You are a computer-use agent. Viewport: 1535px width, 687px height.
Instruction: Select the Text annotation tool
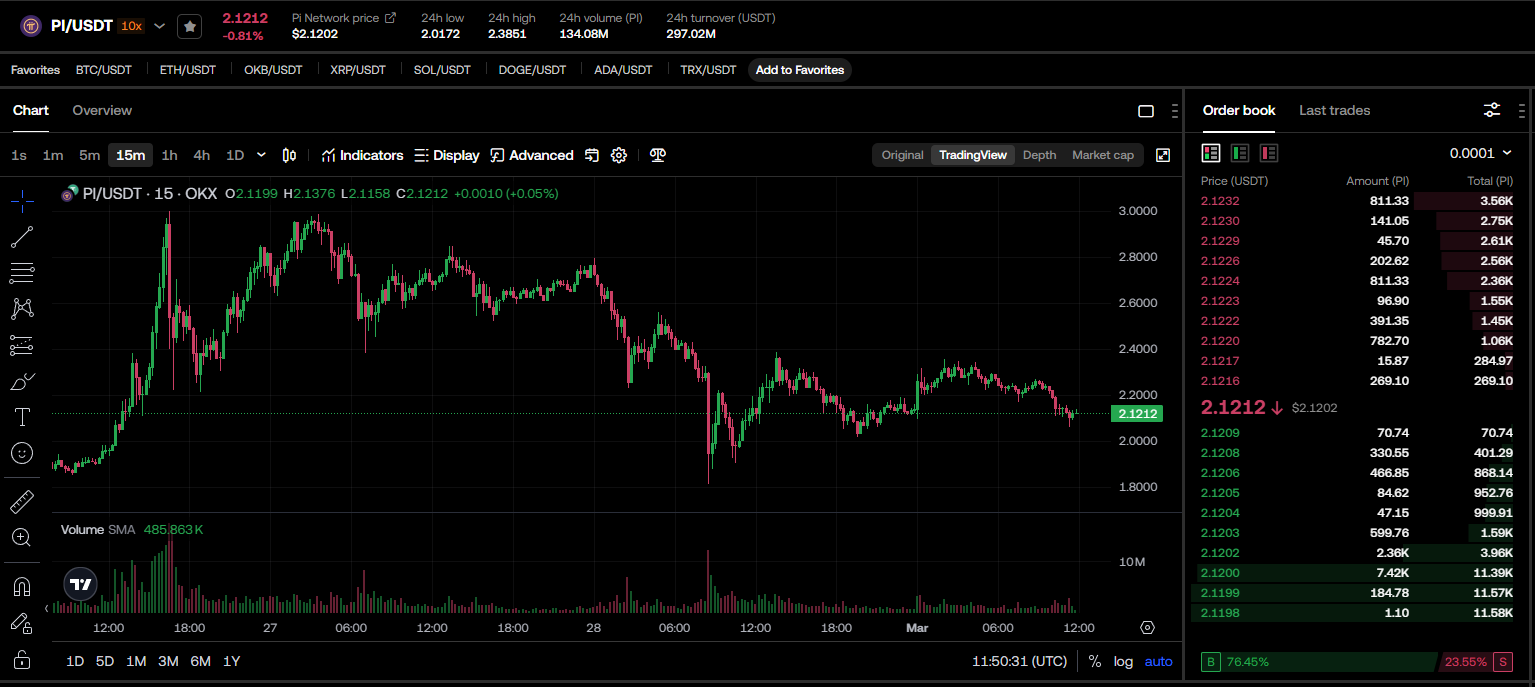coord(22,417)
